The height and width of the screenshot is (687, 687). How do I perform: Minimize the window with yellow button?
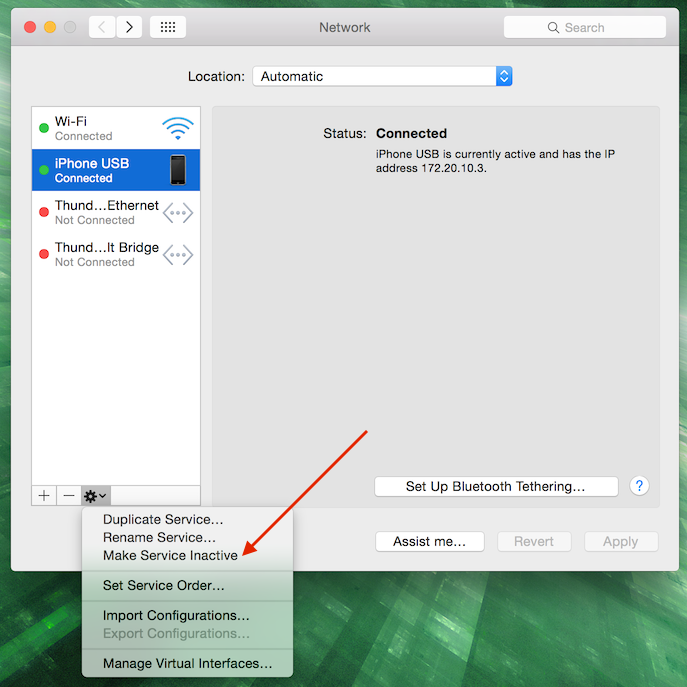click(x=50, y=27)
